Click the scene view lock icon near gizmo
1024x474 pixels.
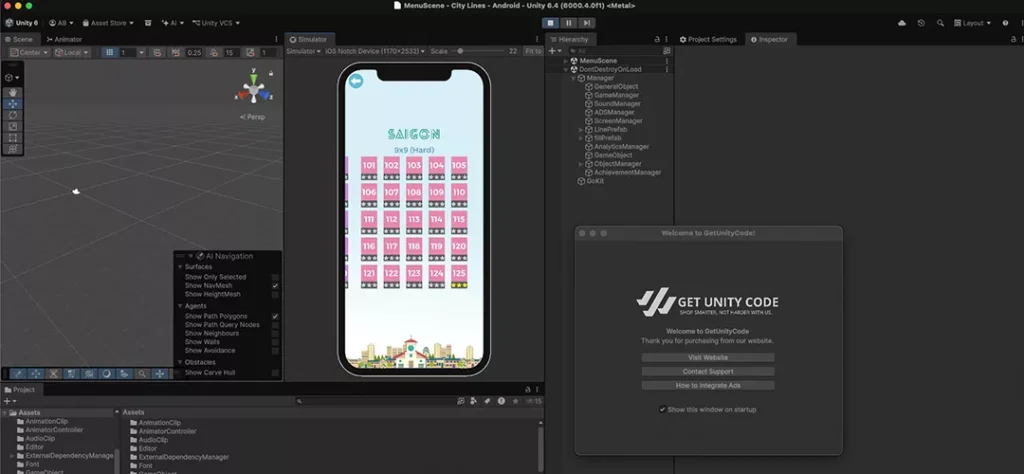271,73
